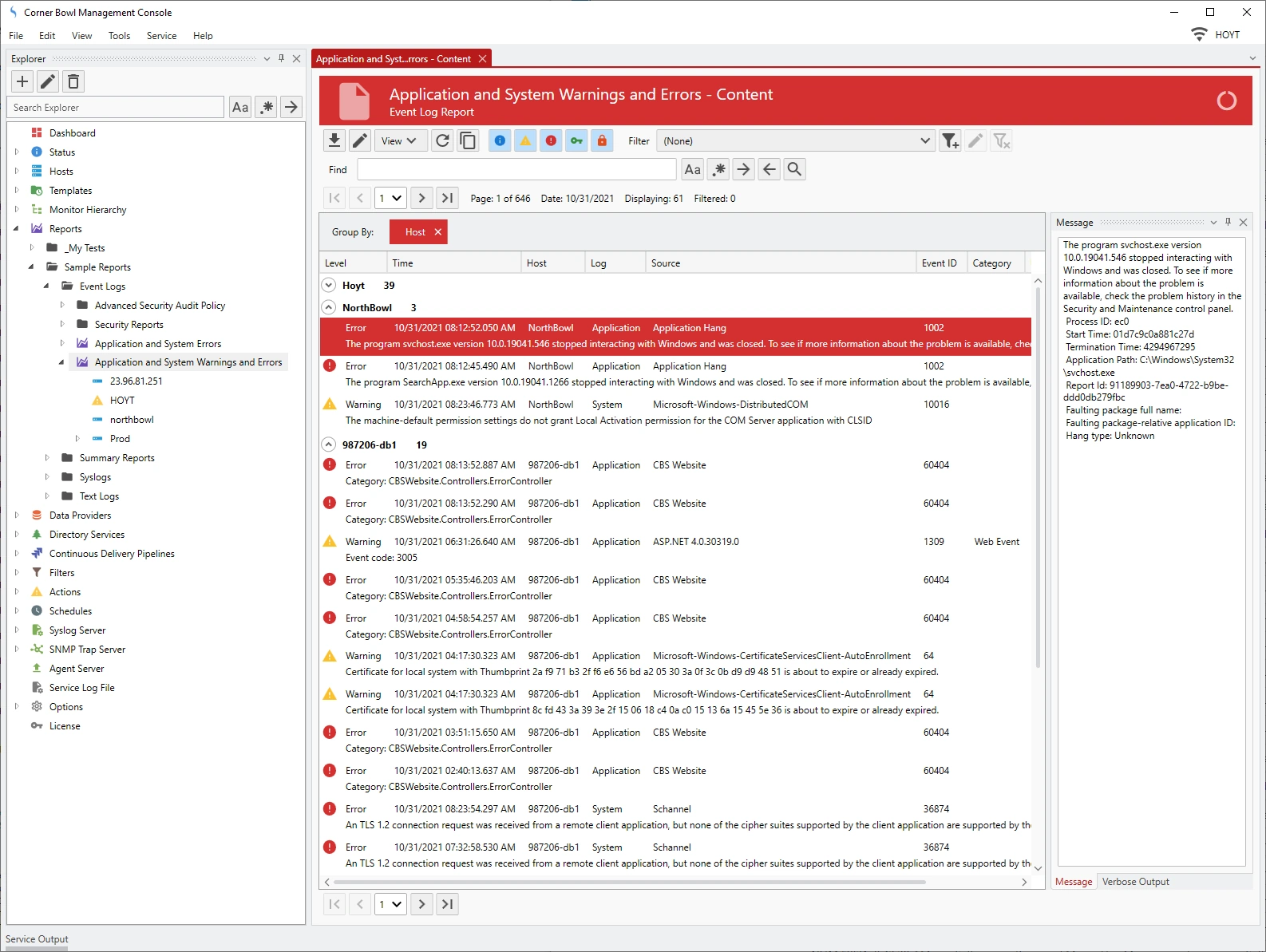Toggle the yellow warning level filter
The width and height of the screenshot is (1266, 952).
pos(525,141)
